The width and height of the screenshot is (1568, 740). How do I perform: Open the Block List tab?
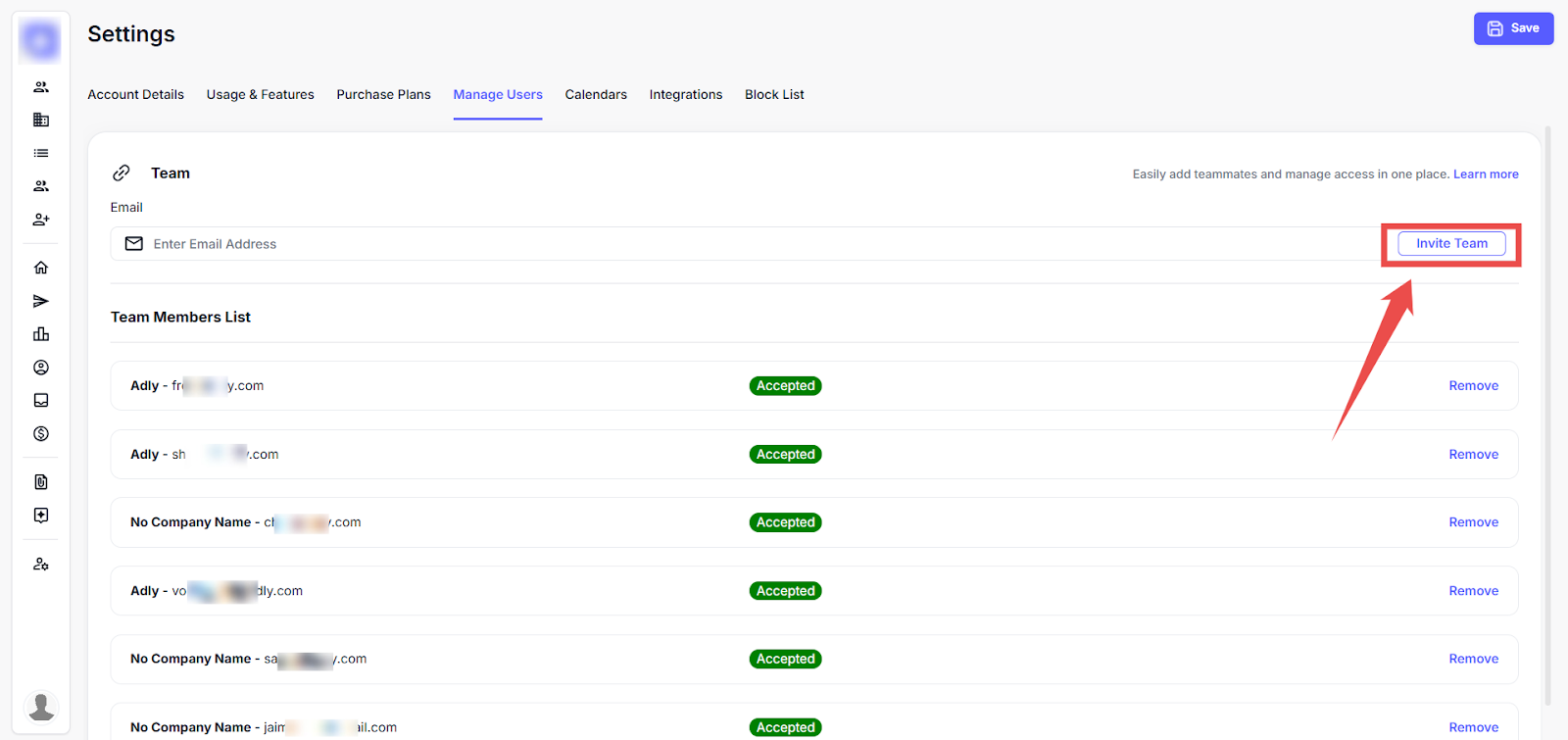[x=774, y=95]
